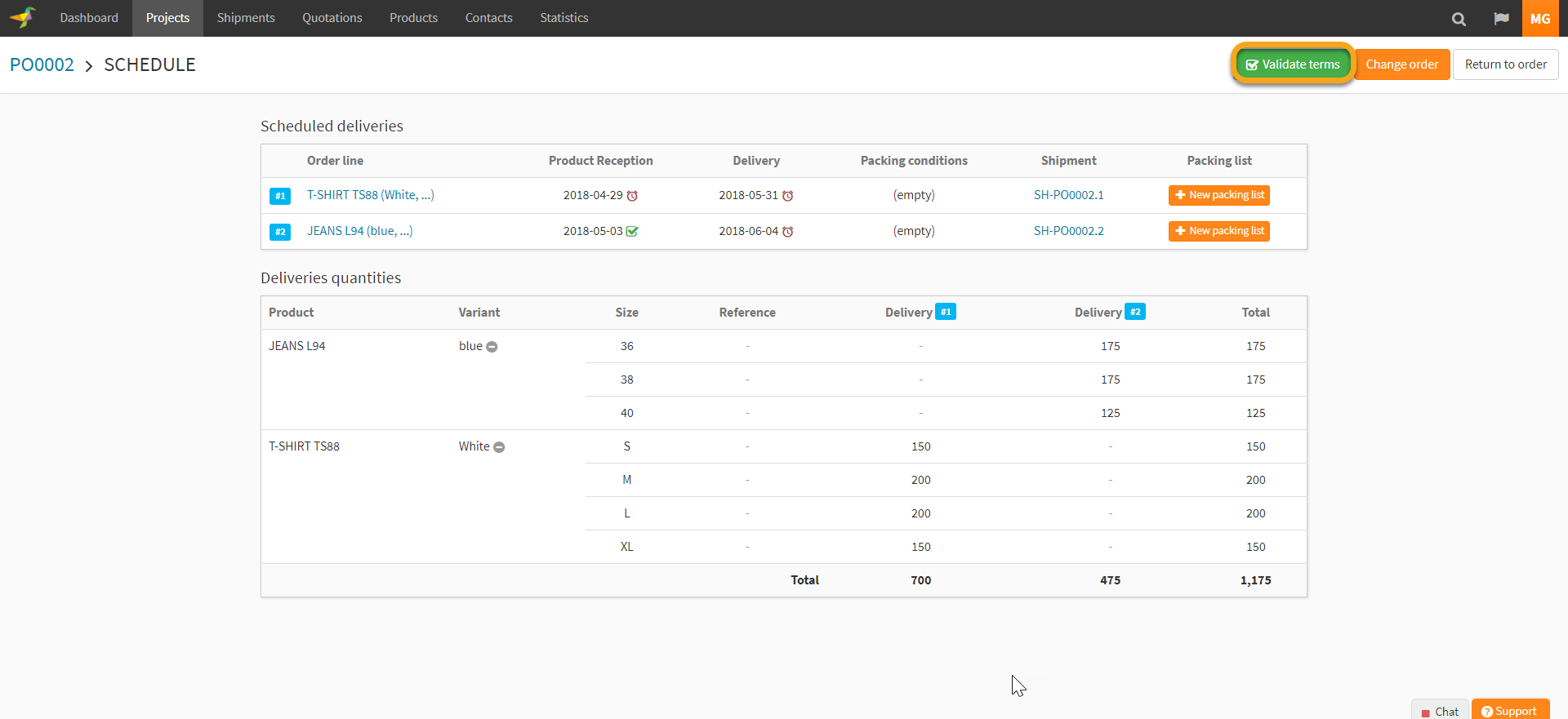The width and height of the screenshot is (1568, 719).
Task: Collapse the White variant of T-SHIRT TS88
Action: point(499,447)
